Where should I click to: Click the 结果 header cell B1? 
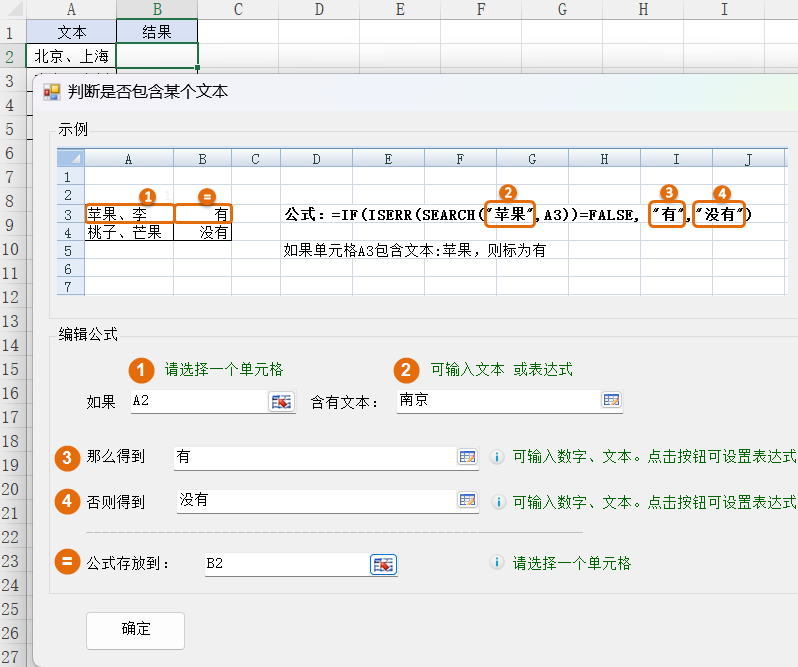click(x=157, y=32)
